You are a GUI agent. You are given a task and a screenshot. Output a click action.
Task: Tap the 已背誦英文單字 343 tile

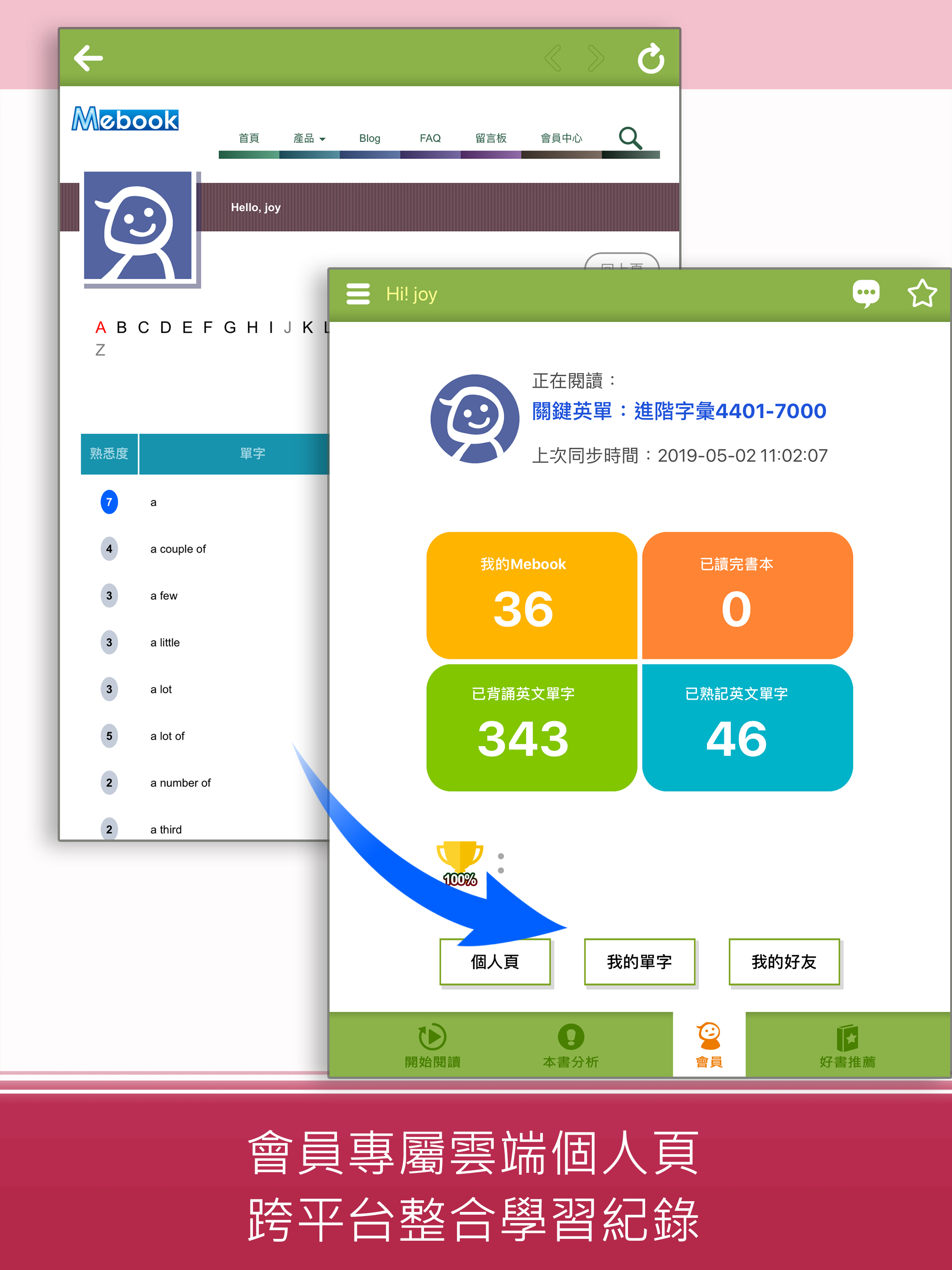[532, 728]
